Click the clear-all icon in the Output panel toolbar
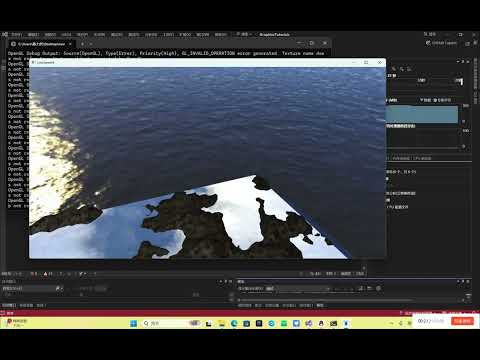Screen dimensions: 480x360 tap(361, 288)
